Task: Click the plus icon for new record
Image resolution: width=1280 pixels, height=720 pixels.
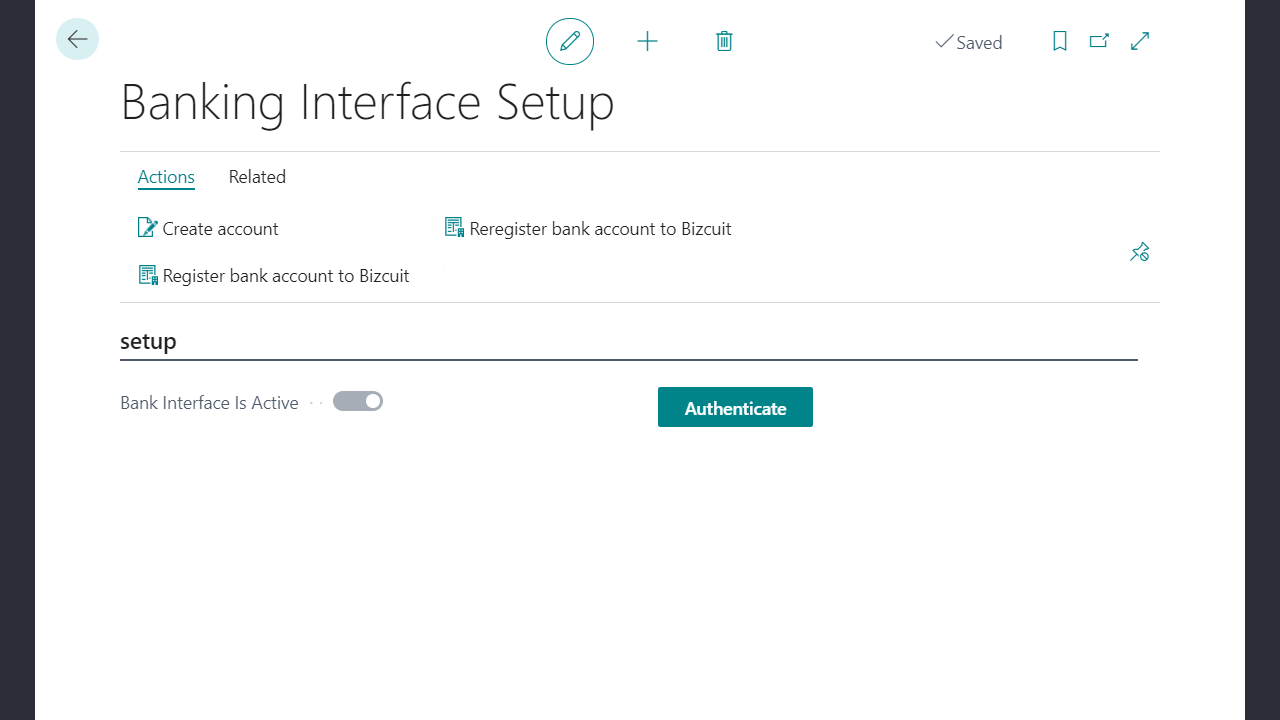Action: click(648, 42)
